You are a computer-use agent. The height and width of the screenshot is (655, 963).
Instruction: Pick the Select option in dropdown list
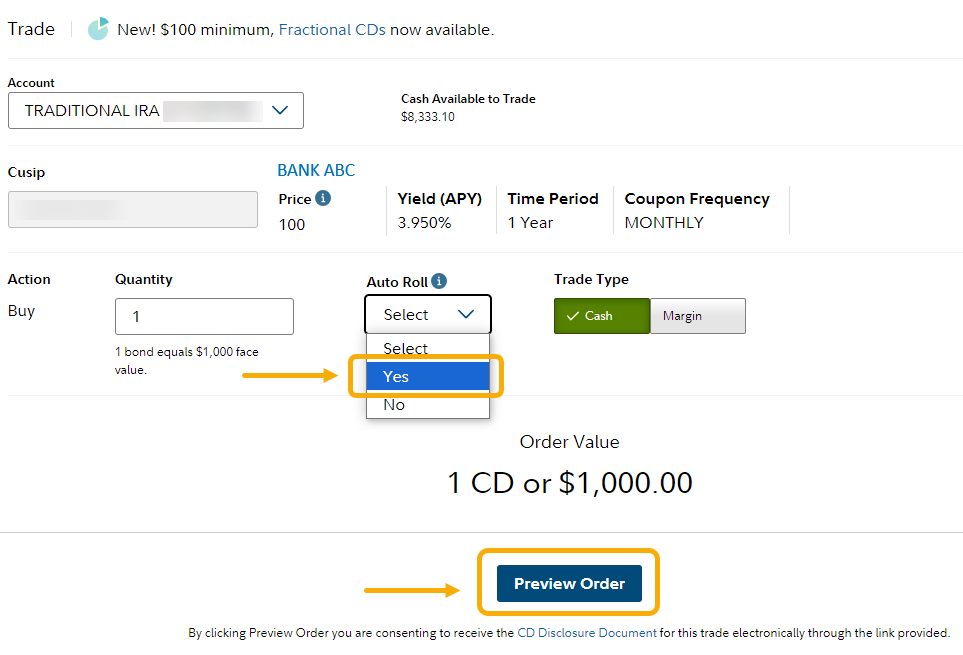[428, 348]
